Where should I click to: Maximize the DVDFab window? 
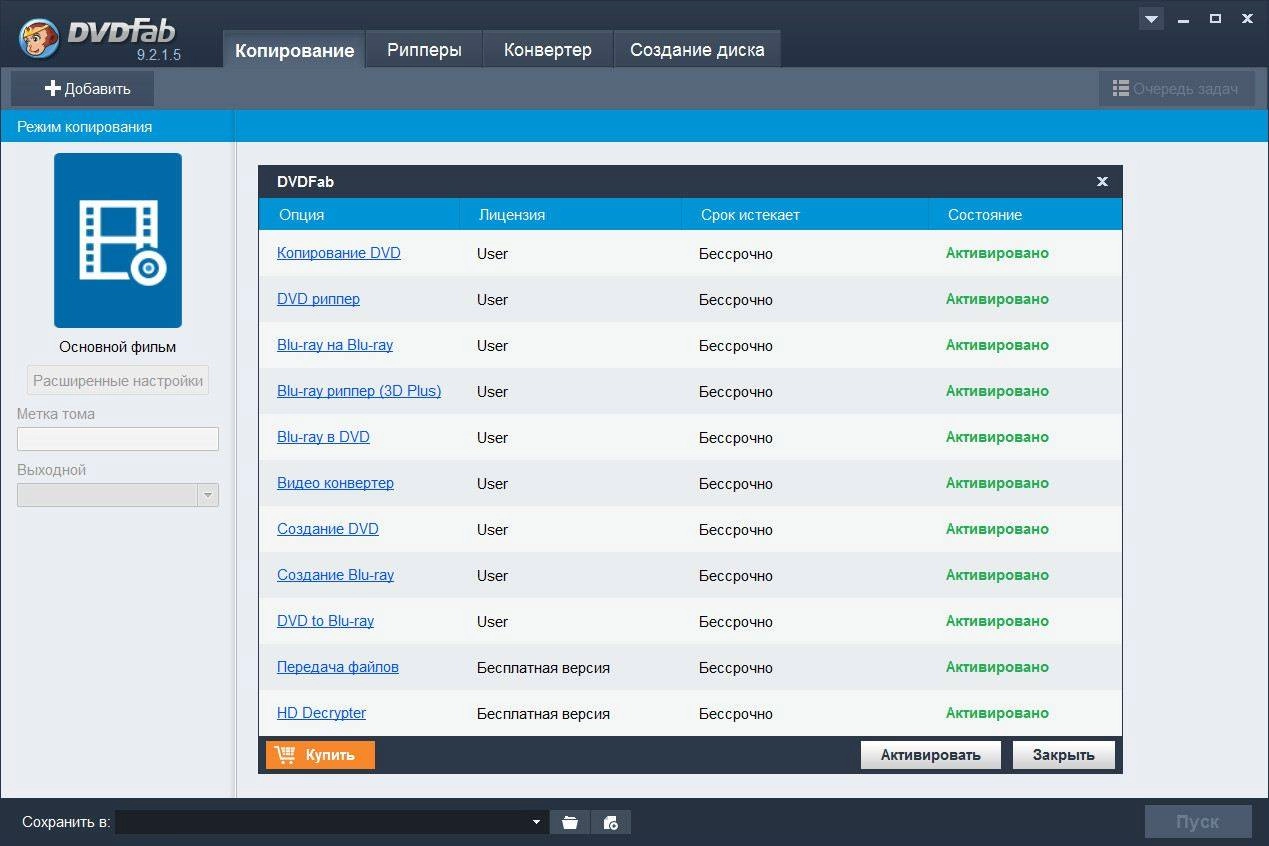(1215, 18)
